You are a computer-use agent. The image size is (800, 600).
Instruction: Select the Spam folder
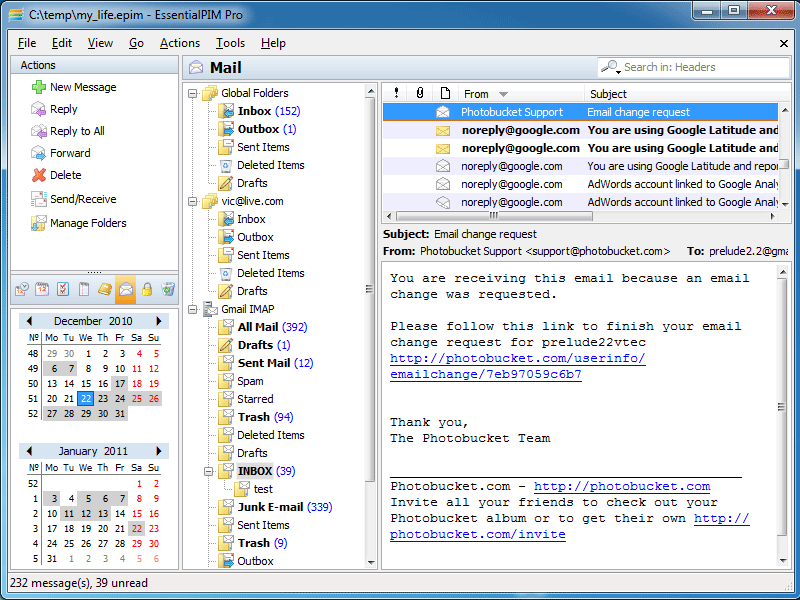click(x=250, y=381)
